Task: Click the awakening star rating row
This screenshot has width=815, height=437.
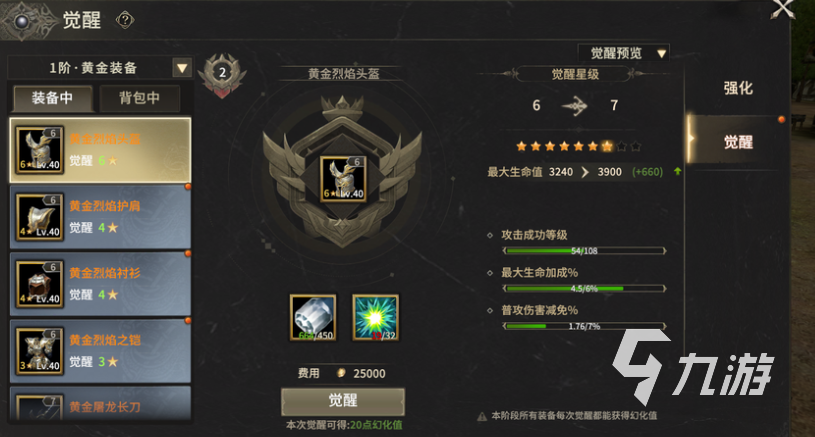Action: pos(578,147)
